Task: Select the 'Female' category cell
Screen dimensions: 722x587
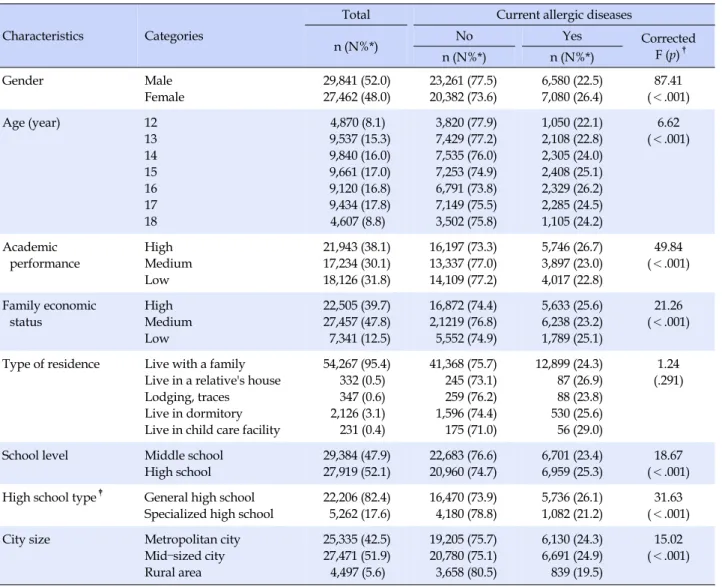Action: click(164, 97)
